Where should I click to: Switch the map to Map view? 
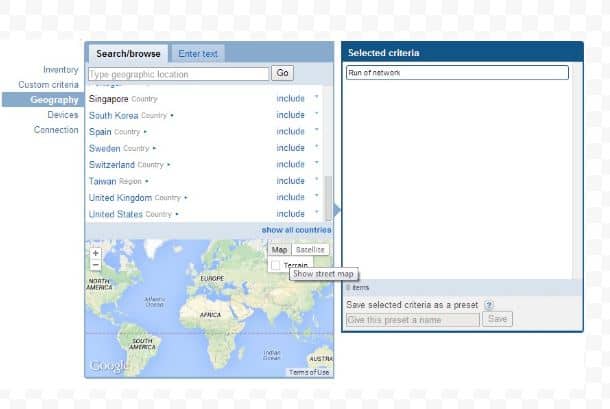click(x=279, y=250)
